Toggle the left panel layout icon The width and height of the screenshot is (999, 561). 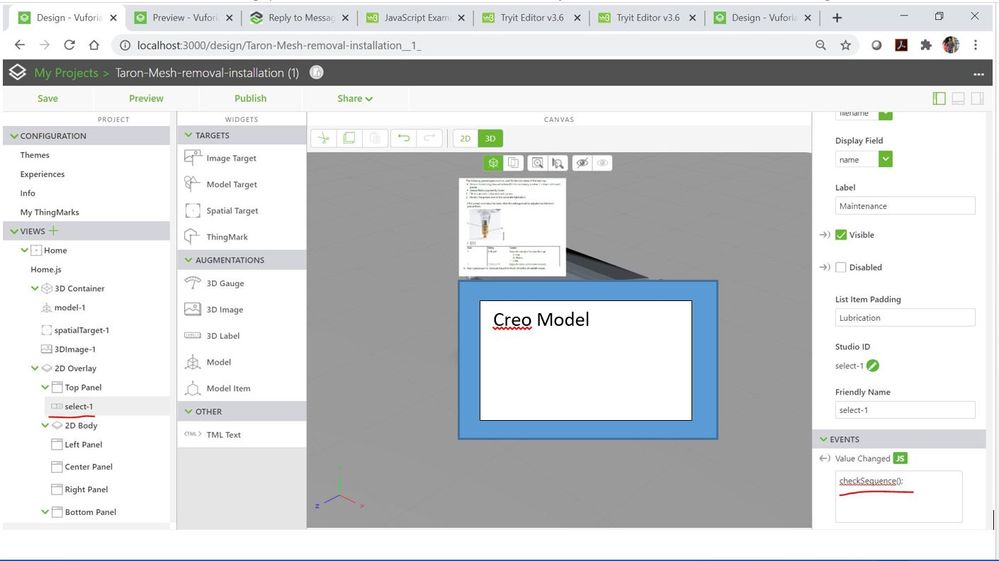click(x=938, y=98)
